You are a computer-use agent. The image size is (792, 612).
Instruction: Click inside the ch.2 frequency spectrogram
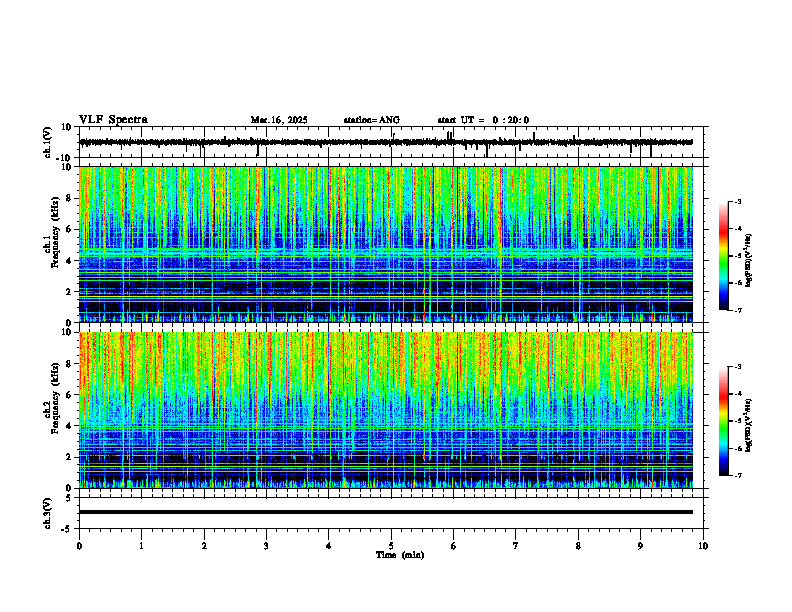(386, 410)
